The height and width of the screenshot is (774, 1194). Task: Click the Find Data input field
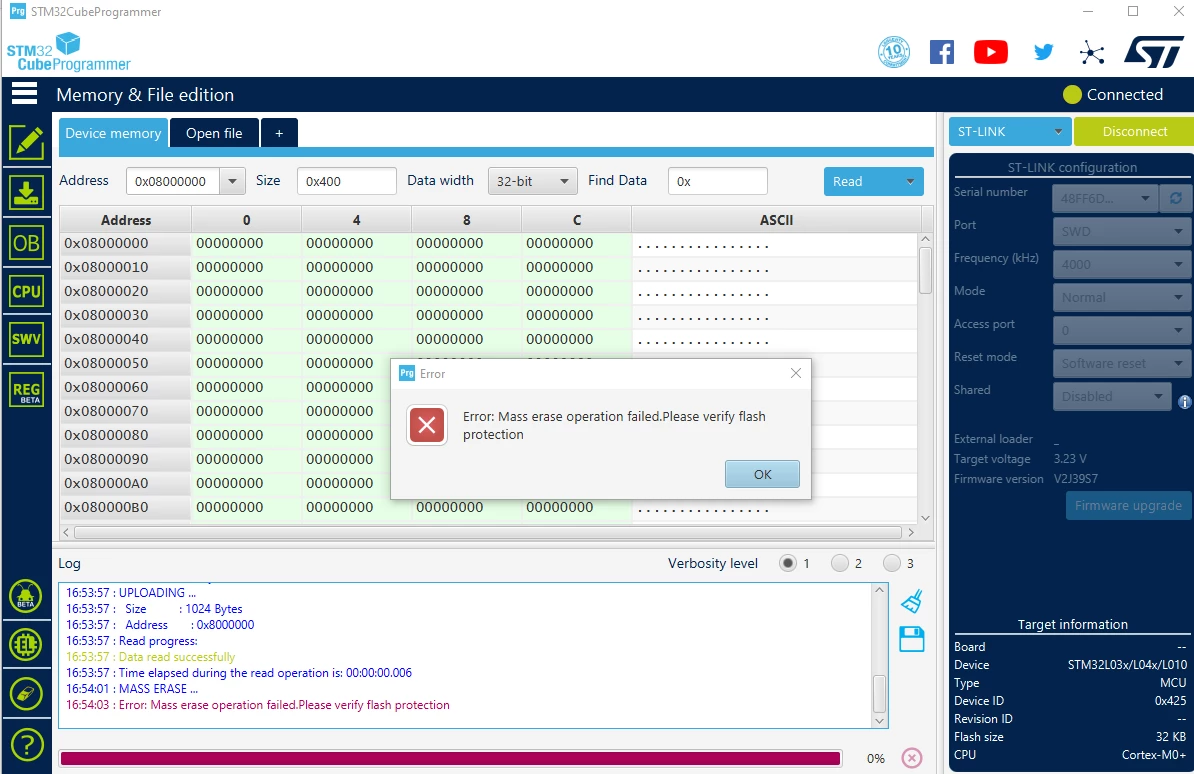tap(717, 181)
